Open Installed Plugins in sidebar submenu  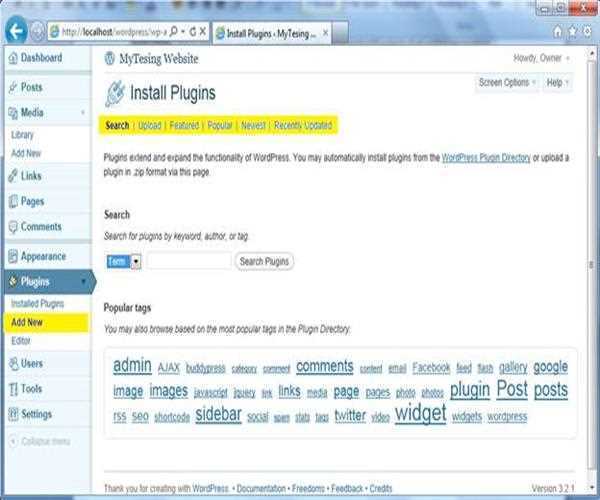[37, 303]
